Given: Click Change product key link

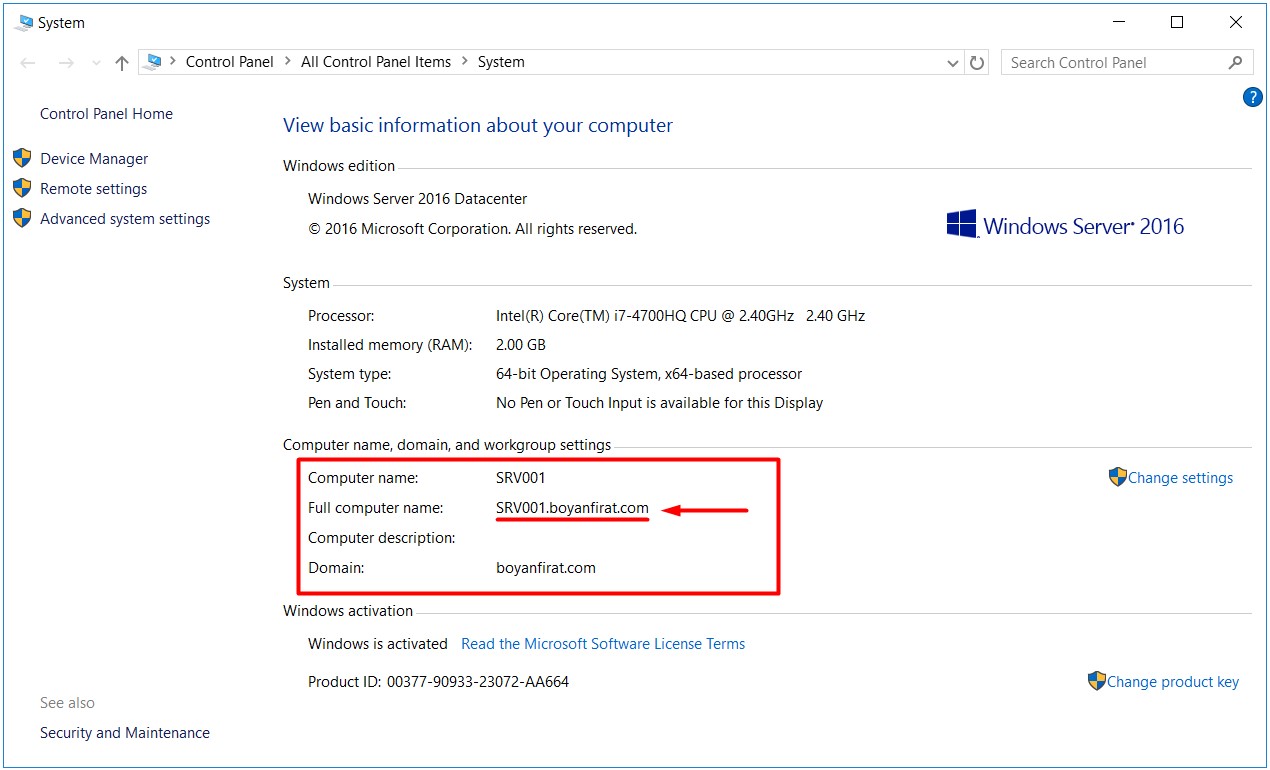Looking at the screenshot, I should click(1172, 682).
